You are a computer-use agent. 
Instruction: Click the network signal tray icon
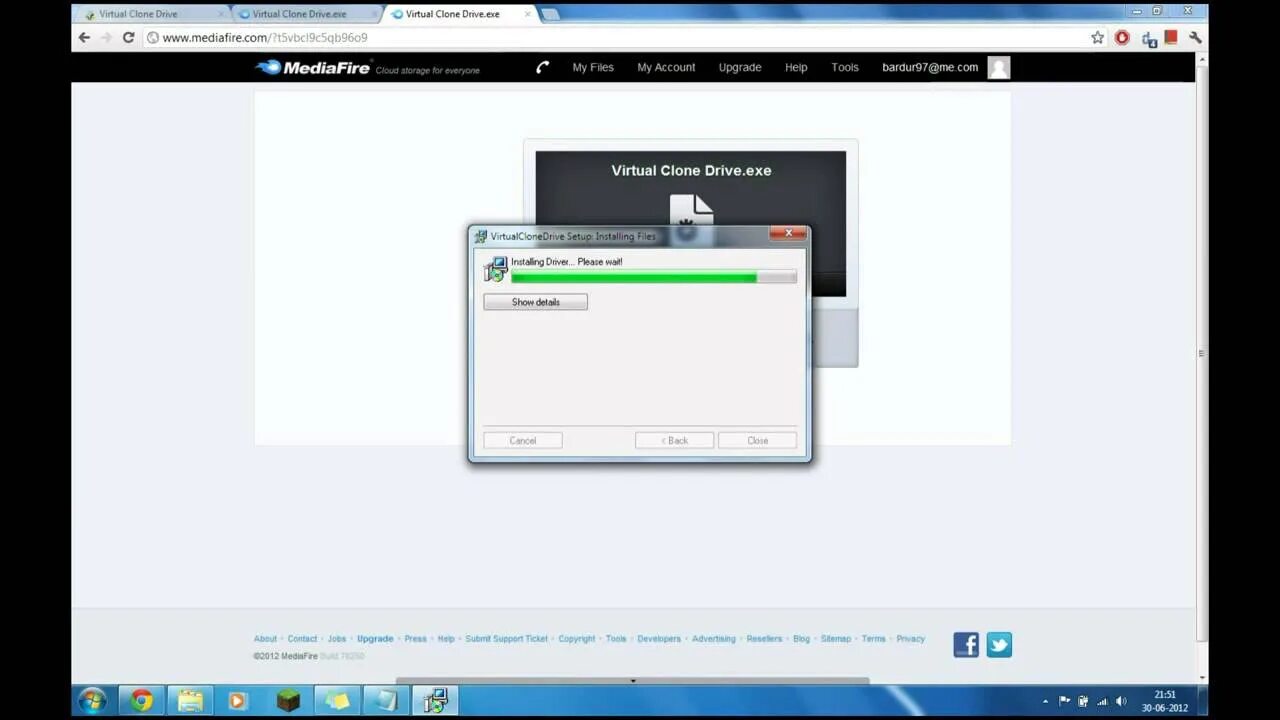(x=1102, y=701)
